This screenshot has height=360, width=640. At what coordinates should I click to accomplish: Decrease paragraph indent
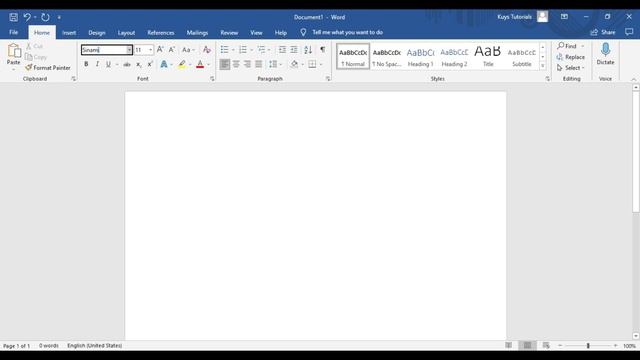click(282, 50)
